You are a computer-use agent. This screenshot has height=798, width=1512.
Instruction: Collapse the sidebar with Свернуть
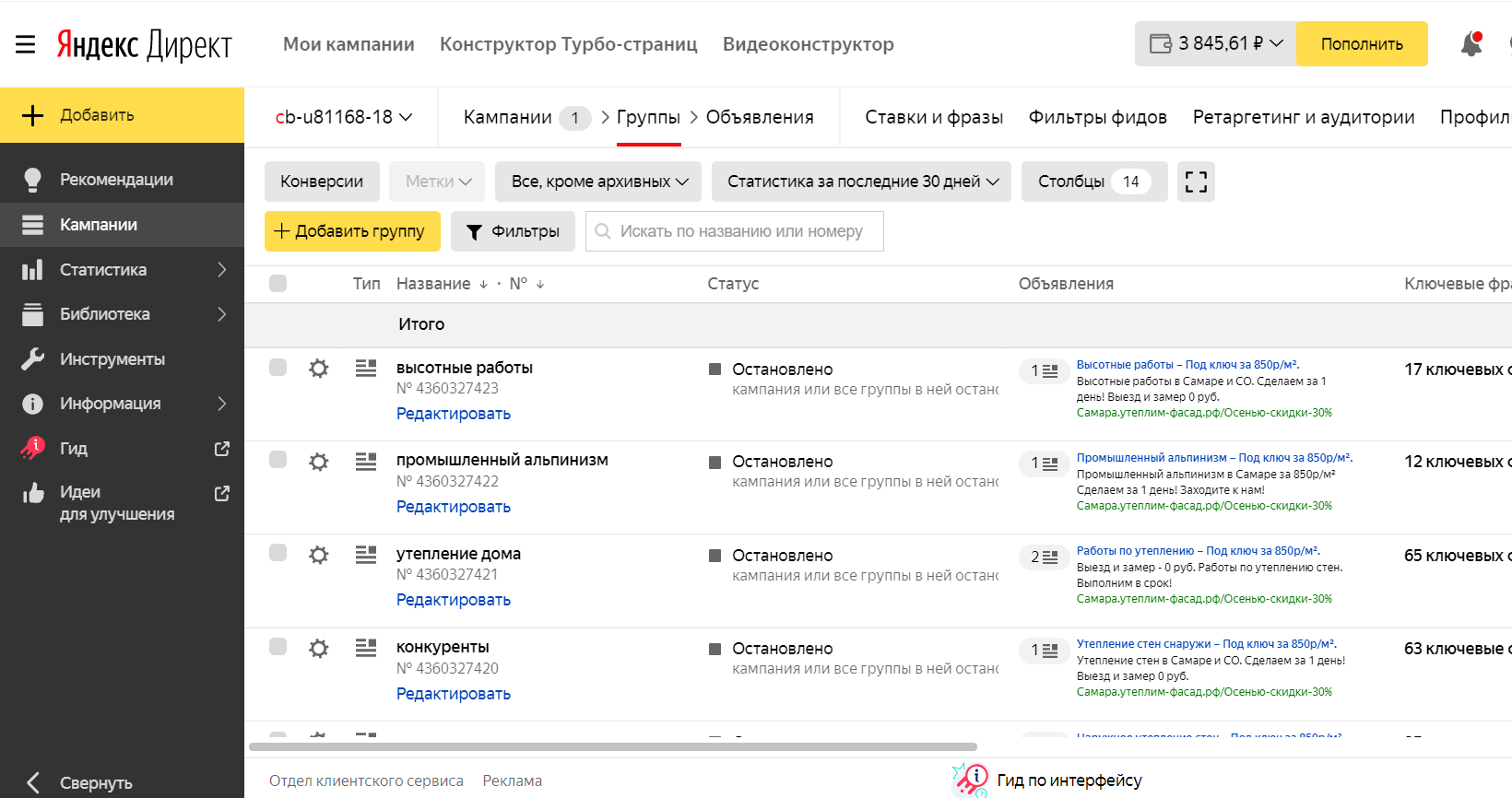(x=80, y=782)
